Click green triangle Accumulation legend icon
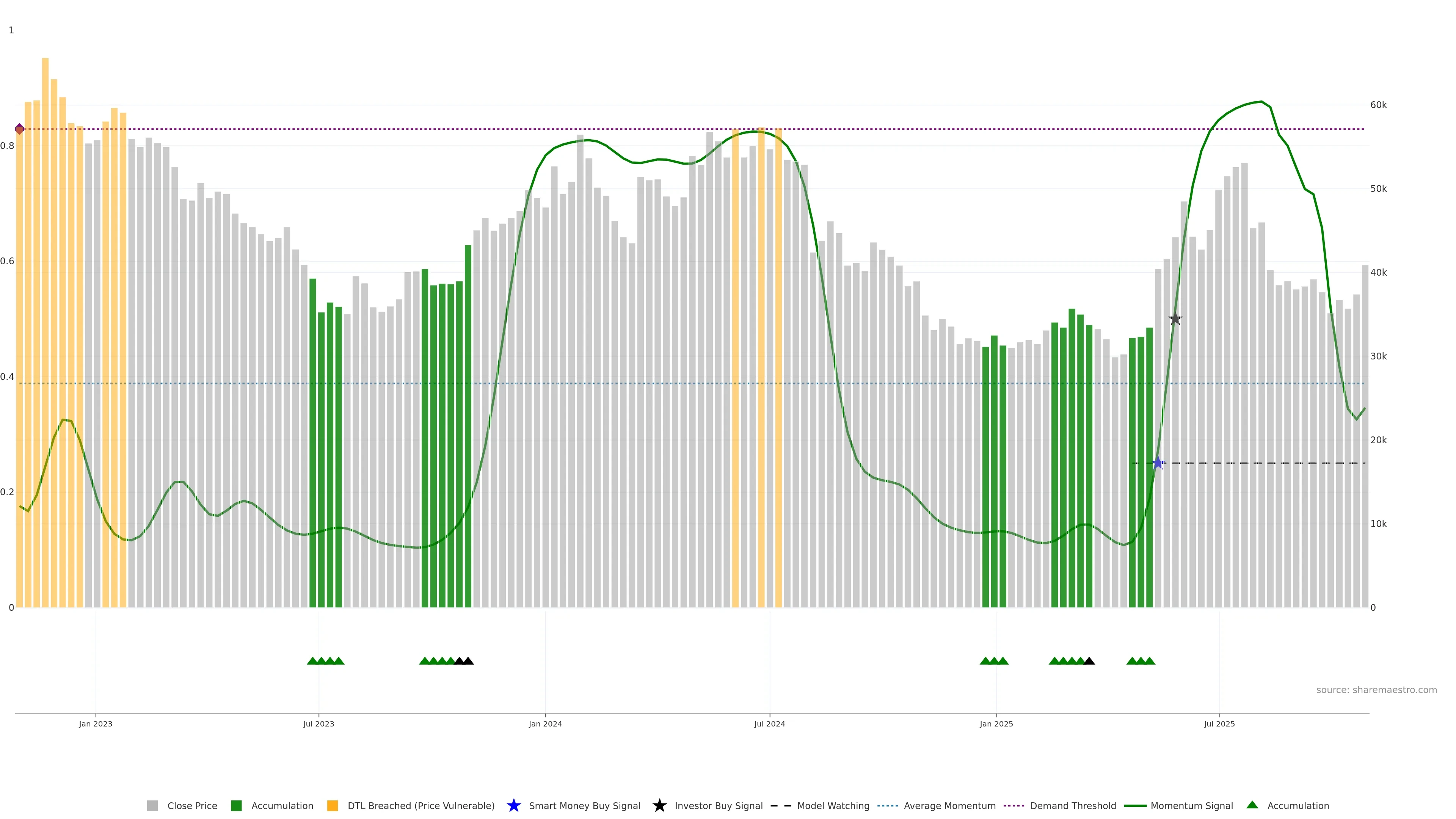Viewport: 1456px width, 819px height. point(1252,805)
